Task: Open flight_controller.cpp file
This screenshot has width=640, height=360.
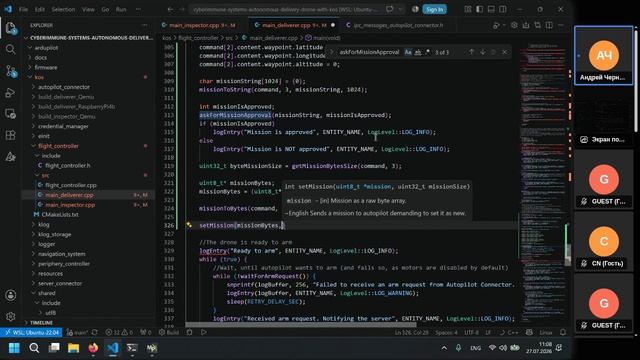Action: coord(71,185)
